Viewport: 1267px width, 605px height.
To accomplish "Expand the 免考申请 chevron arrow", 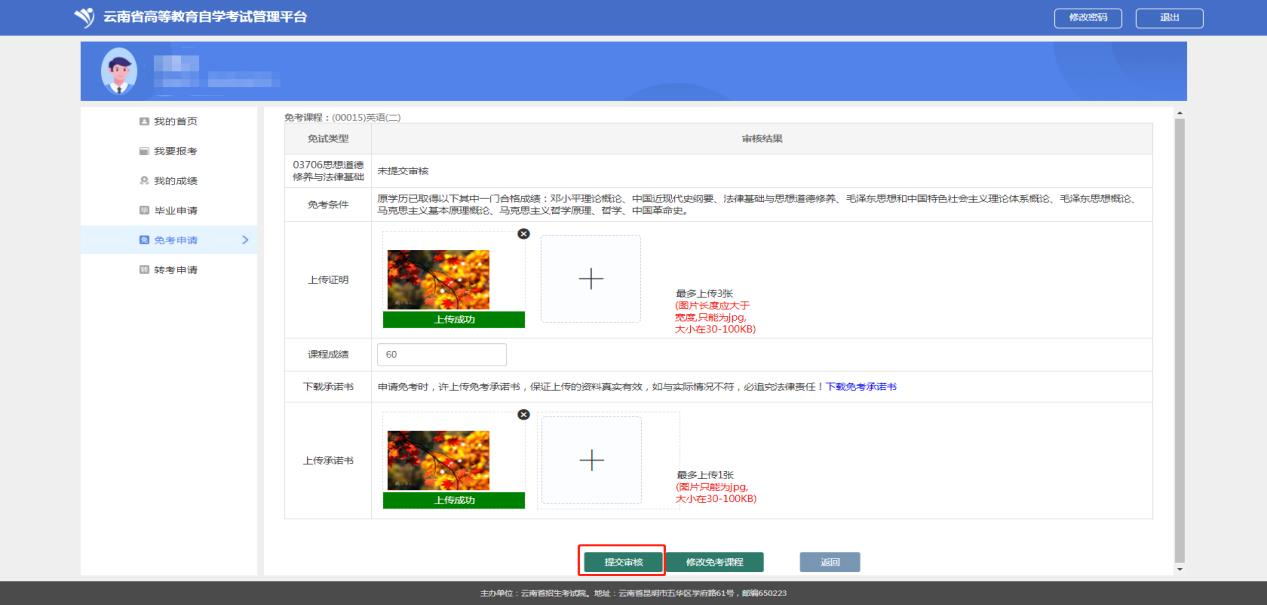I will coord(244,240).
